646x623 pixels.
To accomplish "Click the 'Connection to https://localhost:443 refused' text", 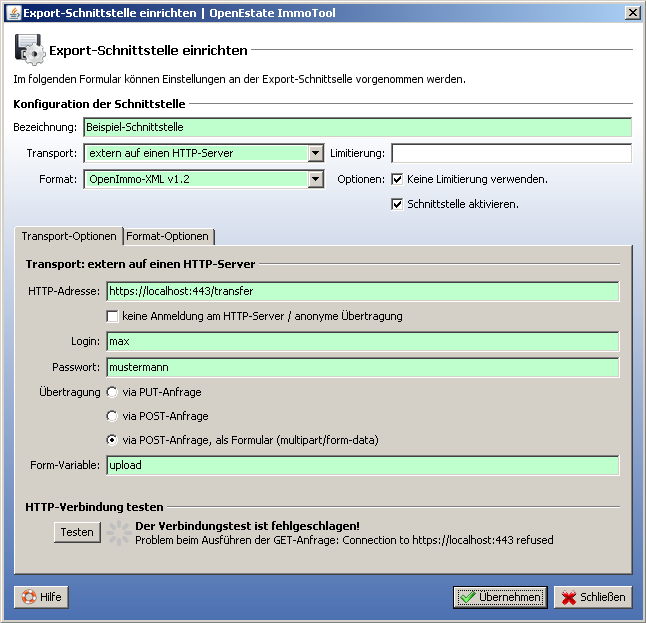I will click(448, 540).
